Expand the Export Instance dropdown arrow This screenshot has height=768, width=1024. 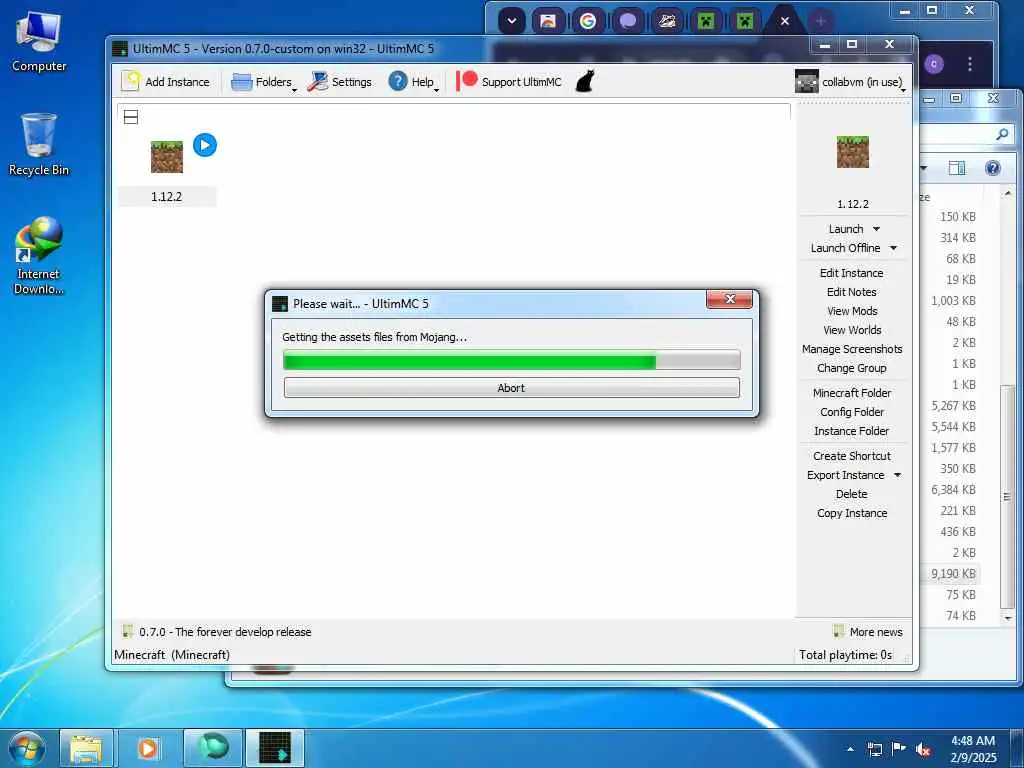tap(897, 475)
